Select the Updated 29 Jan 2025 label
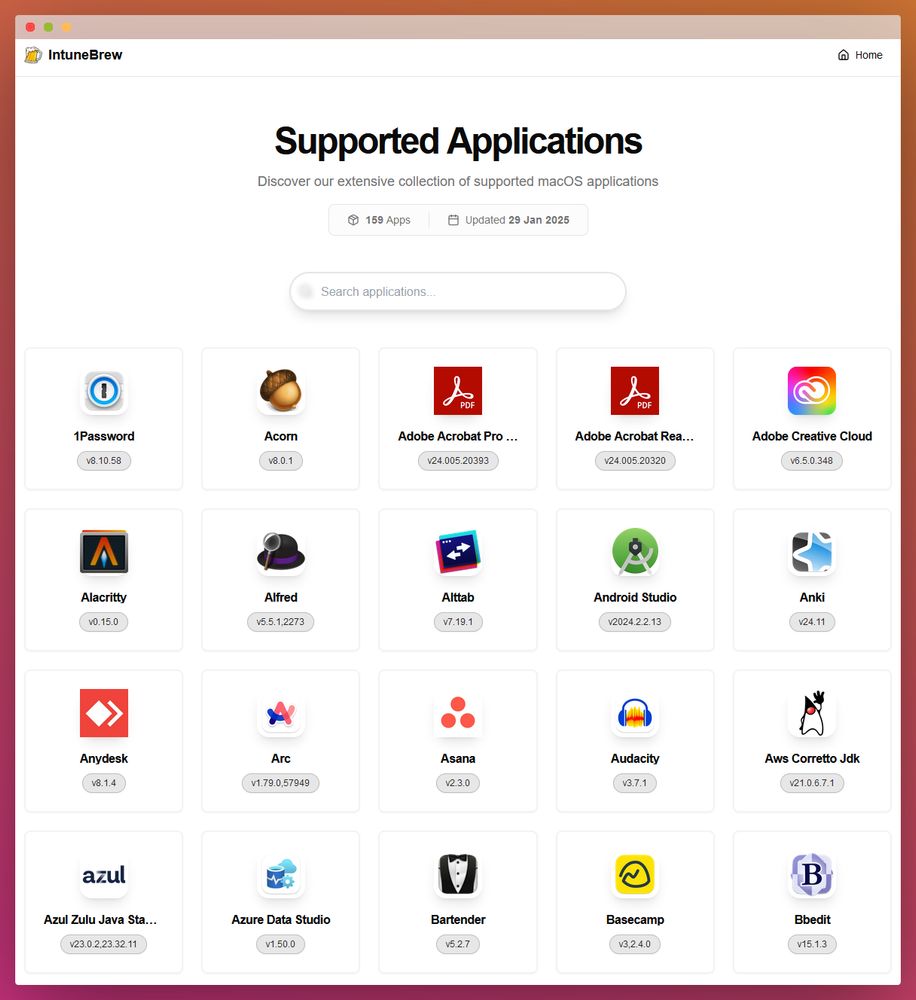The height and width of the screenshot is (1000, 916). tap(508, 220)
